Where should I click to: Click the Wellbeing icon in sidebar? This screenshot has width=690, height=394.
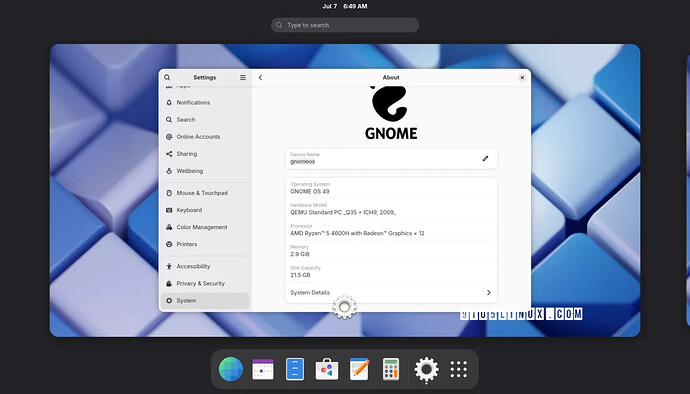[169, 171]
